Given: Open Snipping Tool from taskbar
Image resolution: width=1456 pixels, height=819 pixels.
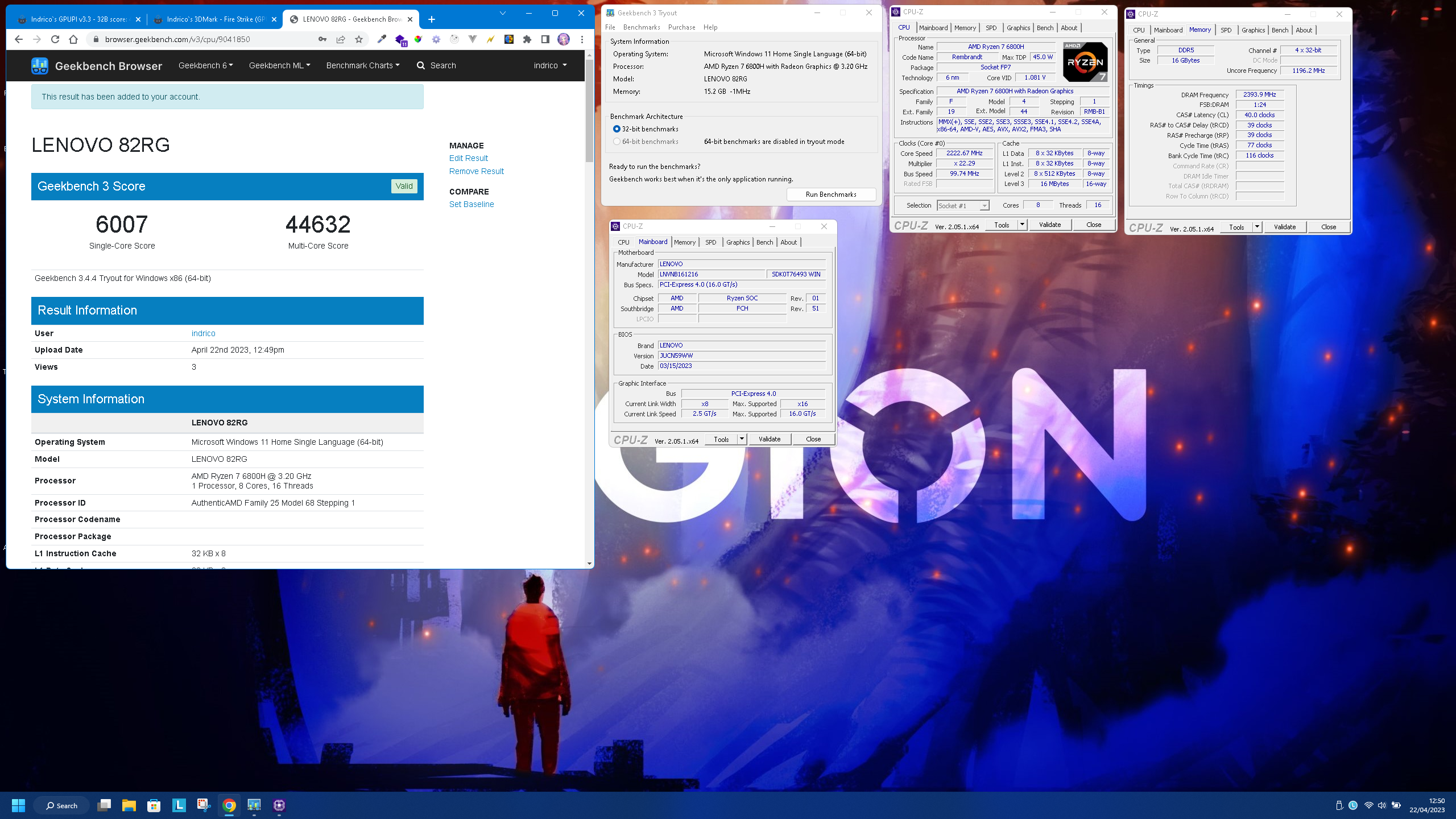Looking at the screenshot, I should (204, 805).
